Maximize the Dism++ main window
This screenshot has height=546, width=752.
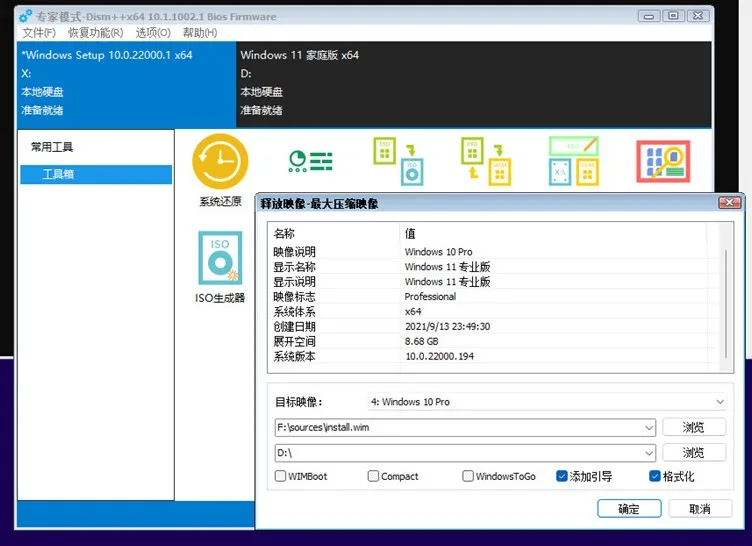(x=673, y=16)
